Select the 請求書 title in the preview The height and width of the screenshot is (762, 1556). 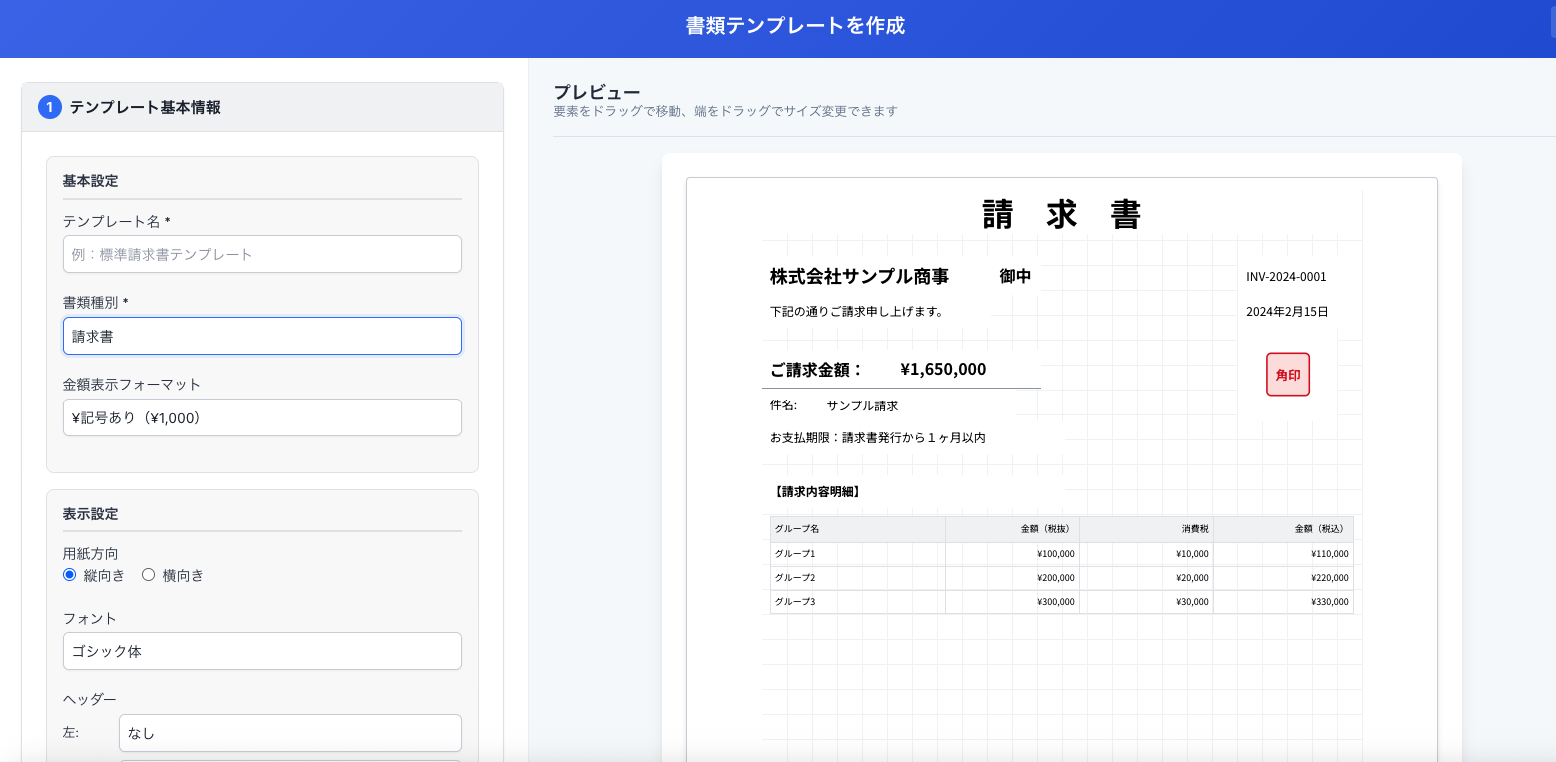[x=1060, y=213]
